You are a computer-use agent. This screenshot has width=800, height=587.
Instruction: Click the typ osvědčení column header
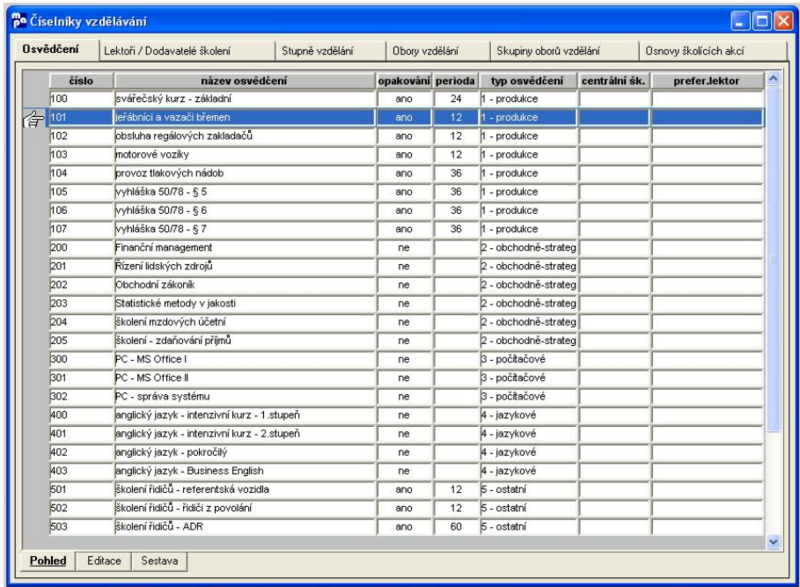tap(528, 81)
